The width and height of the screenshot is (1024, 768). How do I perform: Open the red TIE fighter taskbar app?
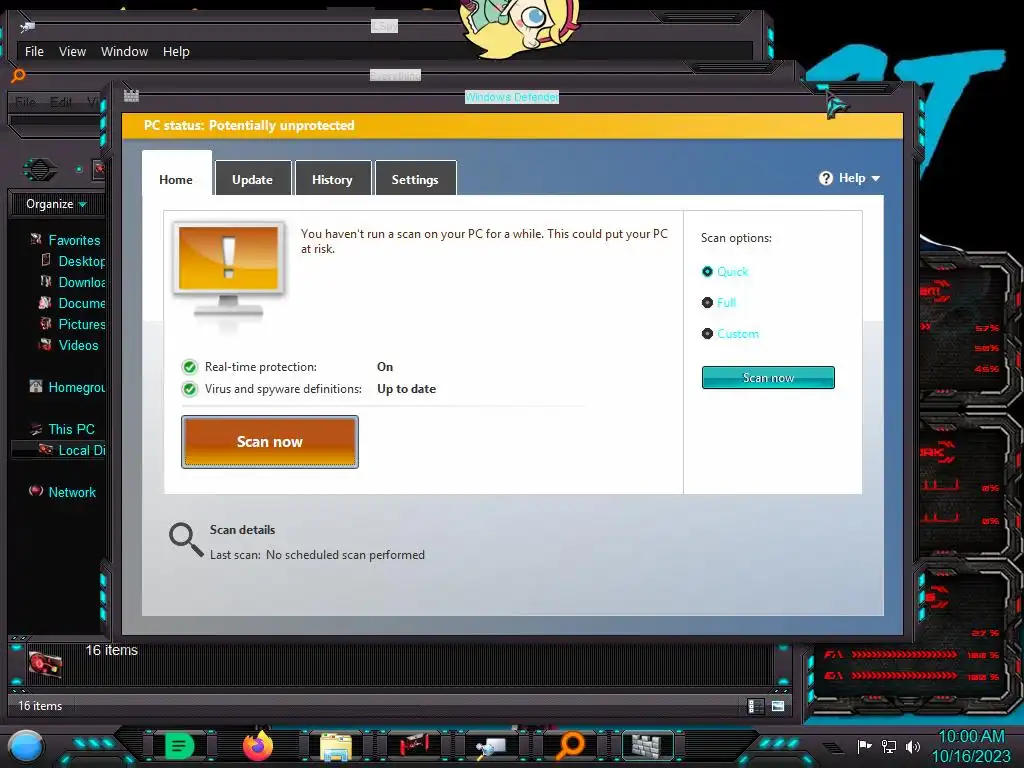point(414,745)
